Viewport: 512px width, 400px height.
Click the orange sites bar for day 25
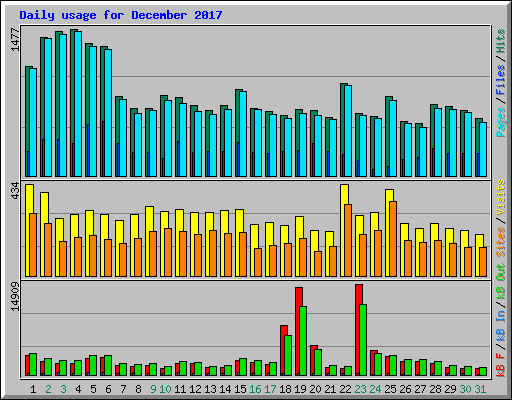[x=393, y=239]
